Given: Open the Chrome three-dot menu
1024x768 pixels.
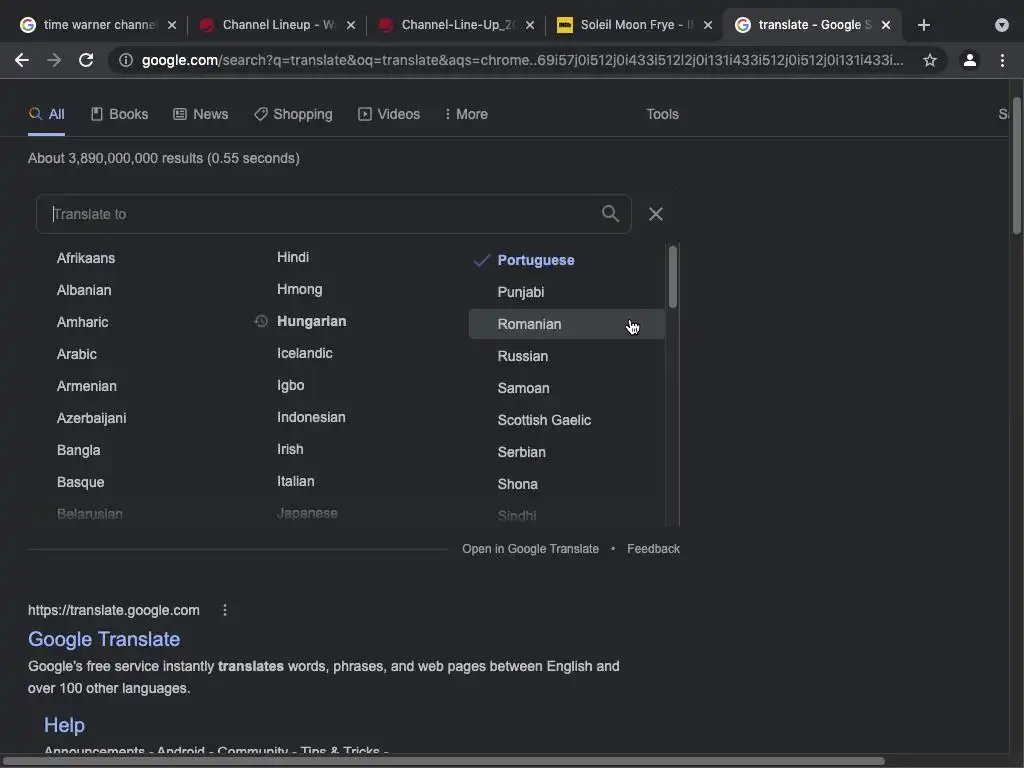Looking at the screenshot, I should [x=1002, y=60].
